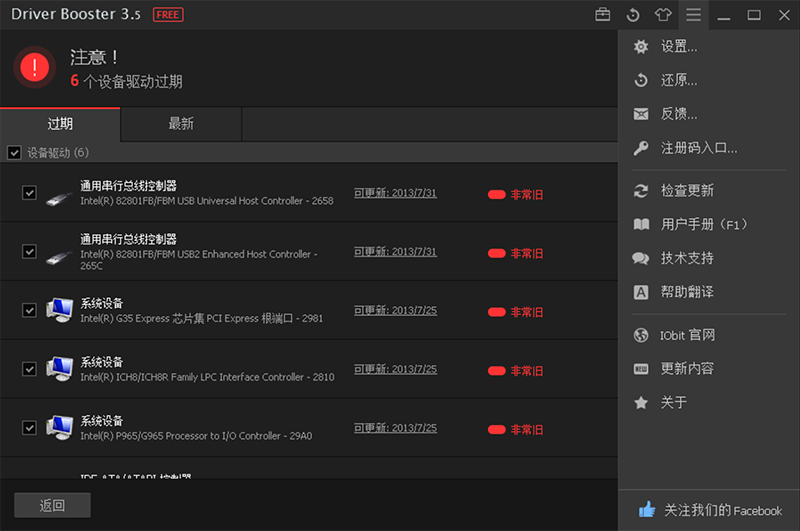Click monitor icon of LPC Interface Controller row

(59, 369)
